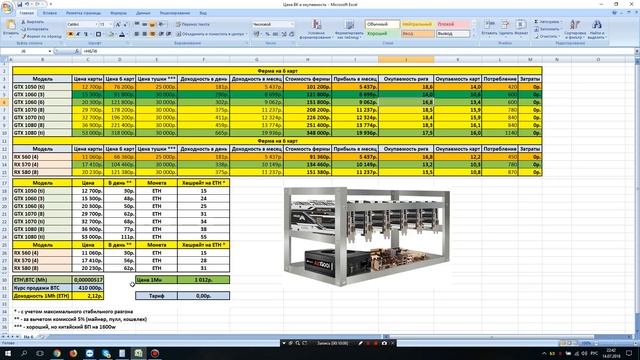Center cell text horizontally
The height and width of the screenshot is (360, 640).
pos(144,34)
